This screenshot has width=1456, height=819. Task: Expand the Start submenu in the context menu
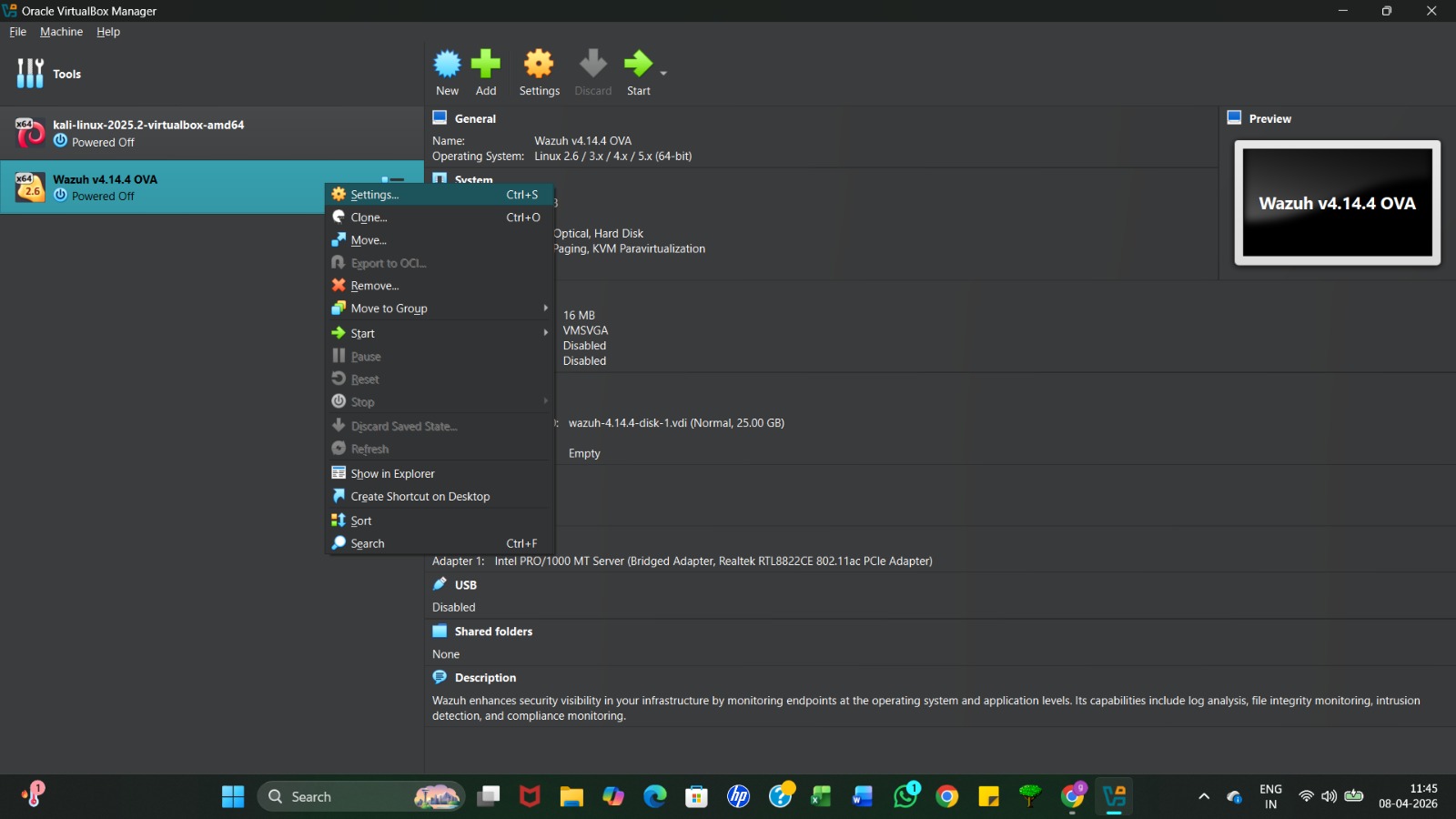pyautogui.click(x=440, y=333)
